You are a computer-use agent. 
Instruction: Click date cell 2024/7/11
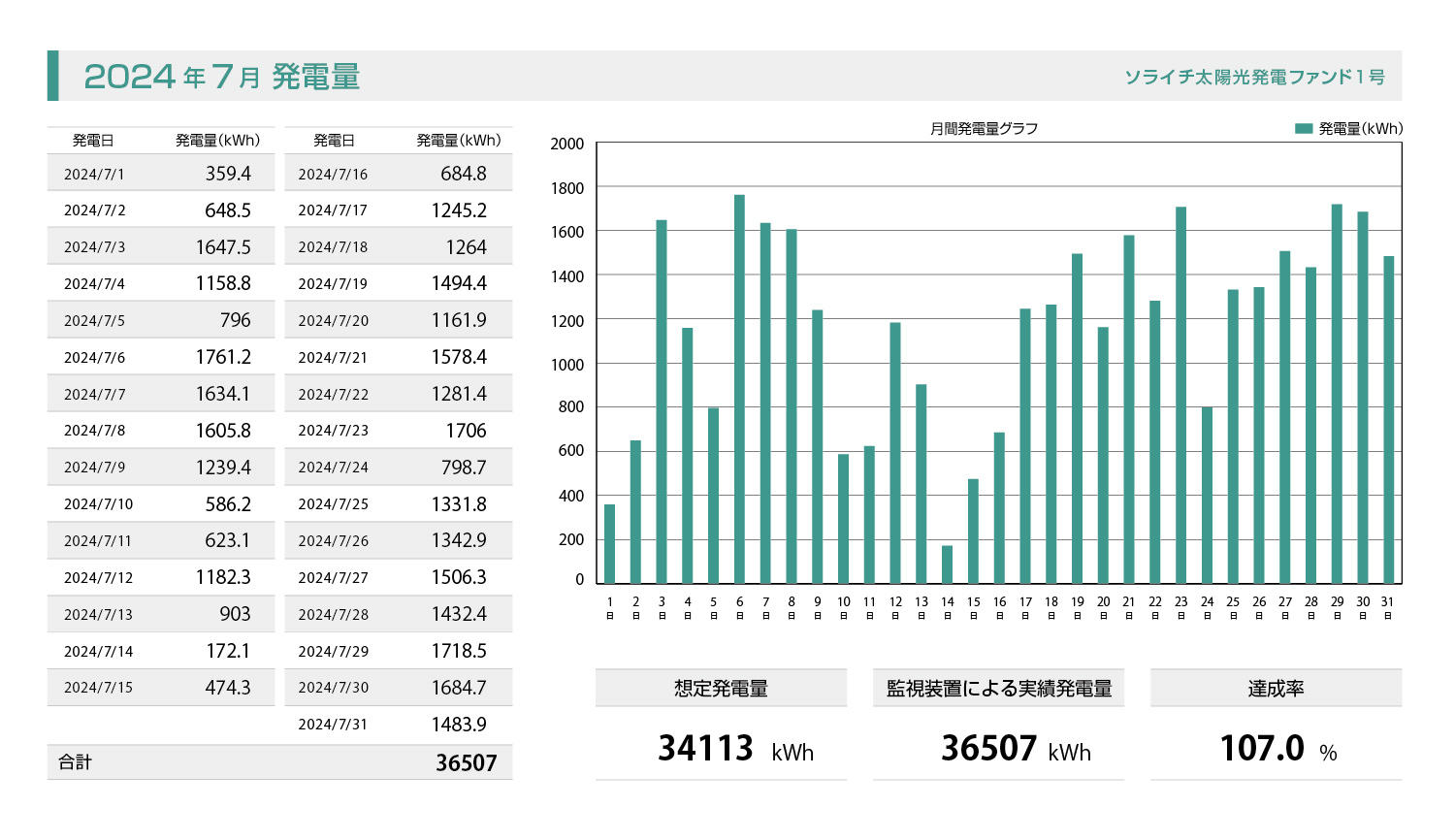[98, 541]
